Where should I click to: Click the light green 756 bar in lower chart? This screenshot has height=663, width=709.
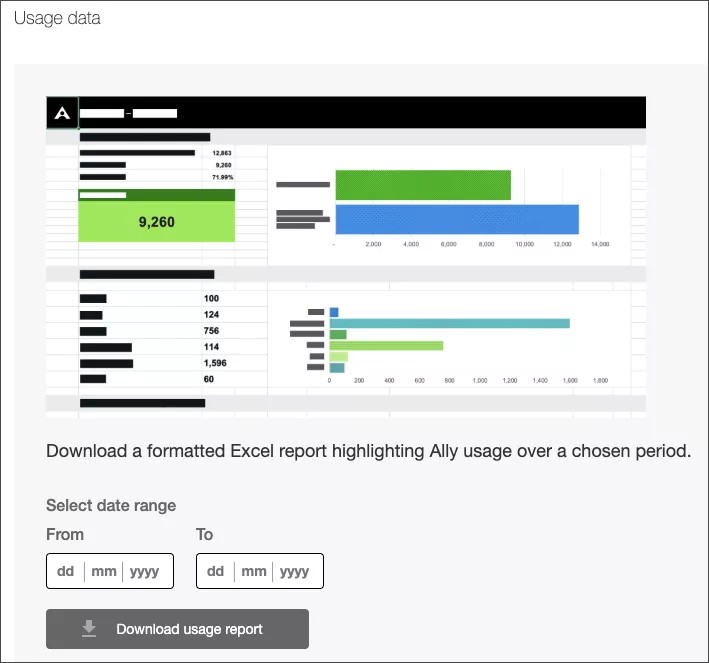[x=386, y=345]
